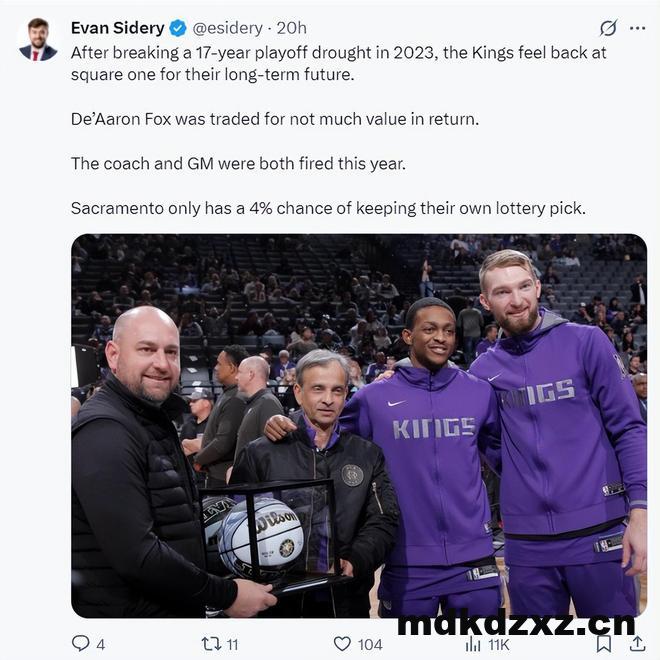Open the @esidery handle link
This screenshot has width=660, height=660.
(x=227, y=28)
